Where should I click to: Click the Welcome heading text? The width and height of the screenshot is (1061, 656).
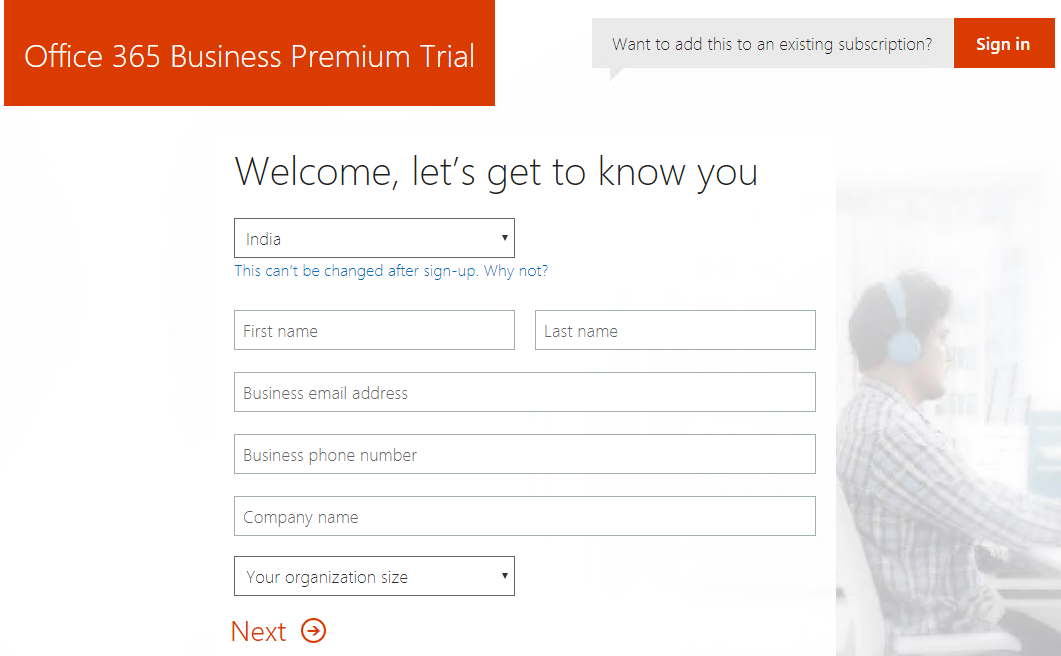495,170
